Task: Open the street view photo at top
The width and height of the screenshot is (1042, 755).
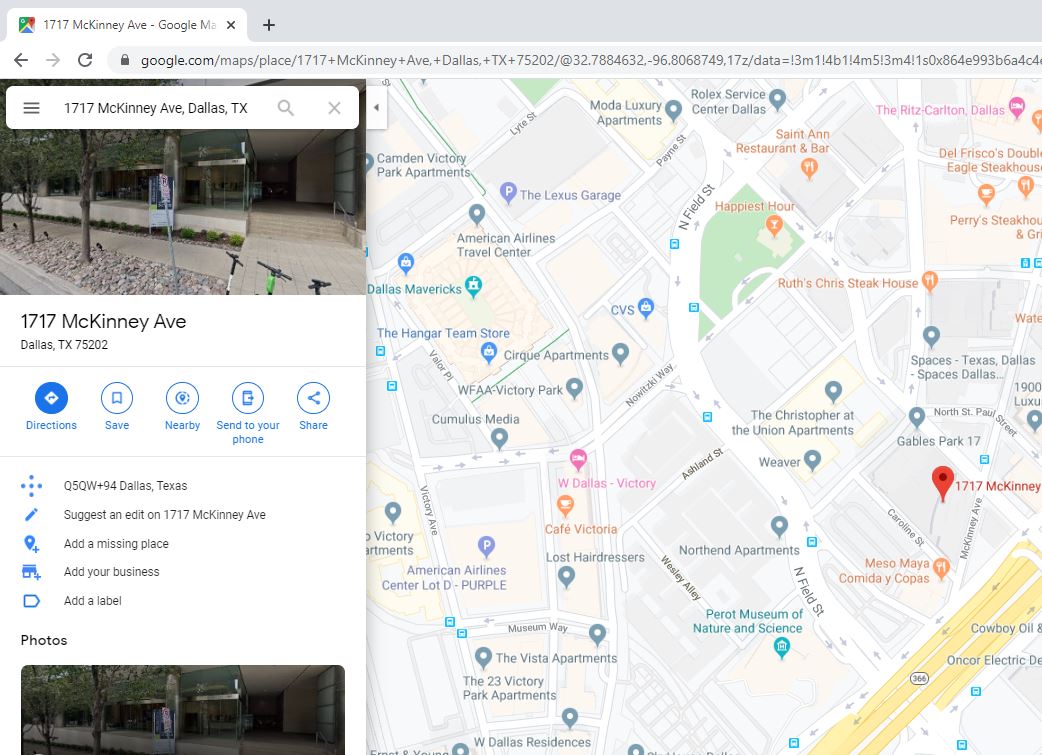Action: 183,211
